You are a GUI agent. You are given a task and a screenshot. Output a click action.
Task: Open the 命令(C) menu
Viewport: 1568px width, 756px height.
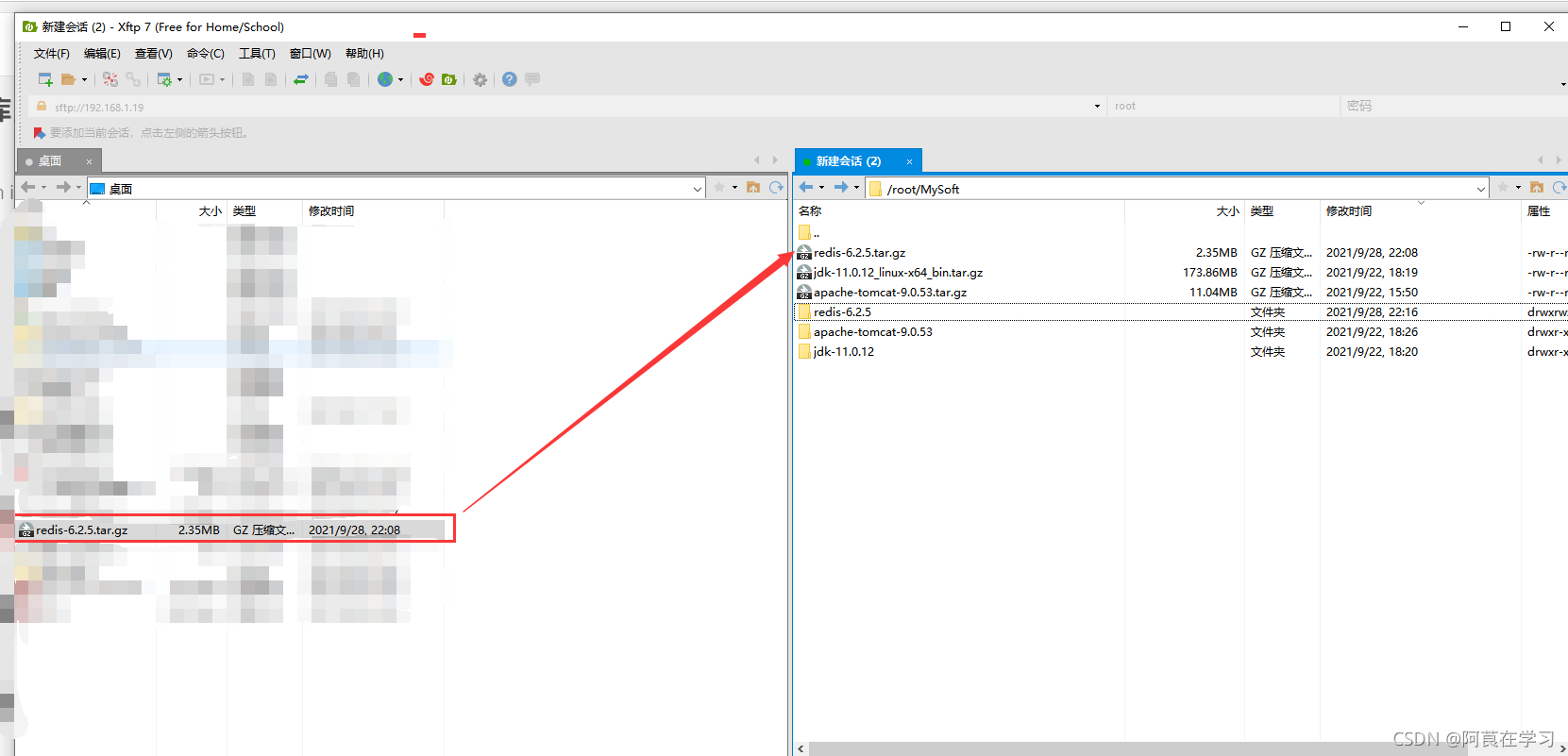[x=206, y=54]
